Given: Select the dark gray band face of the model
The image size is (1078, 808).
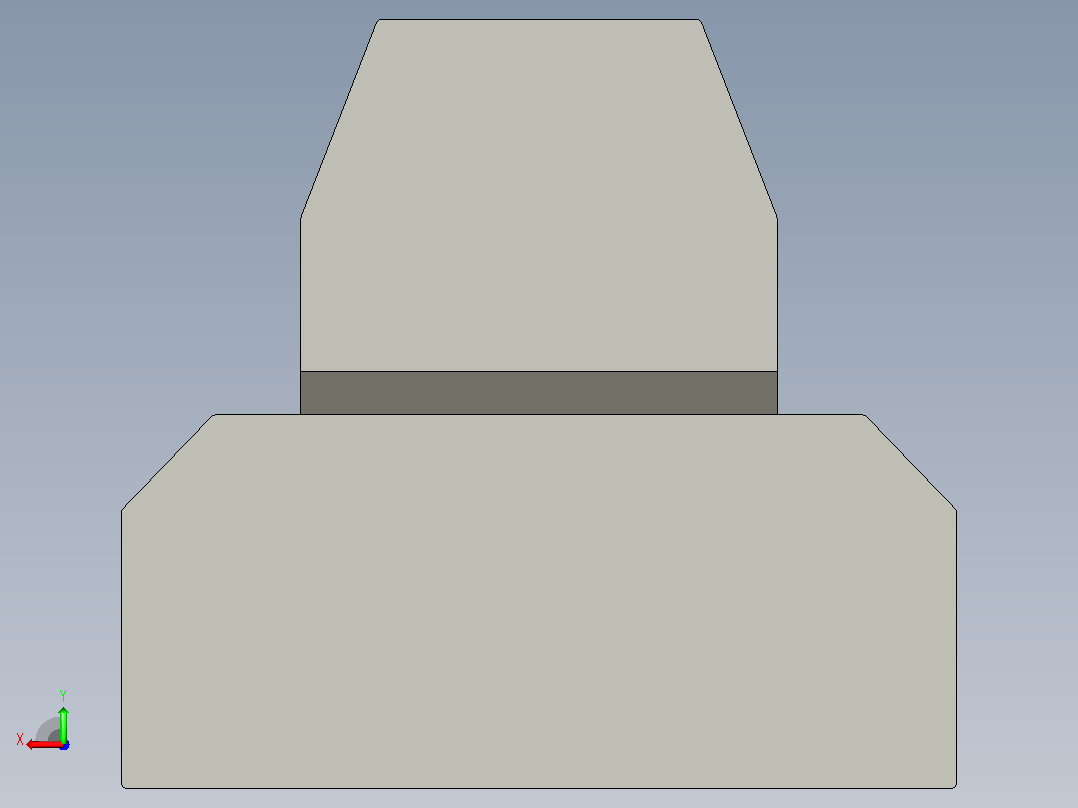Looking at the screenshot, I should pyautogui.click(x=539, y=393).
